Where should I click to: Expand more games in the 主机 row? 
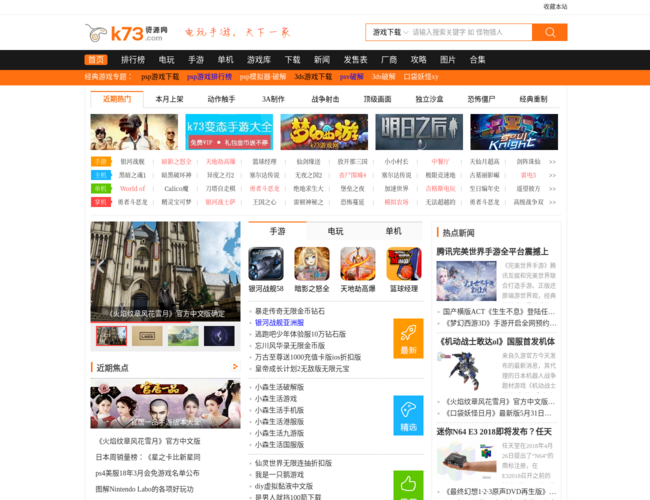point(552,175)
